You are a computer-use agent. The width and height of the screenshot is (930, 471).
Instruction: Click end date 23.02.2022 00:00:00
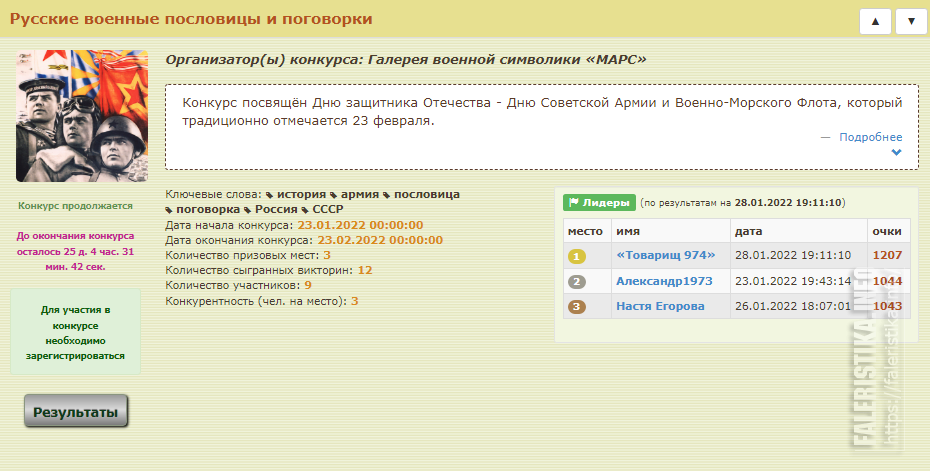point(380,240)
